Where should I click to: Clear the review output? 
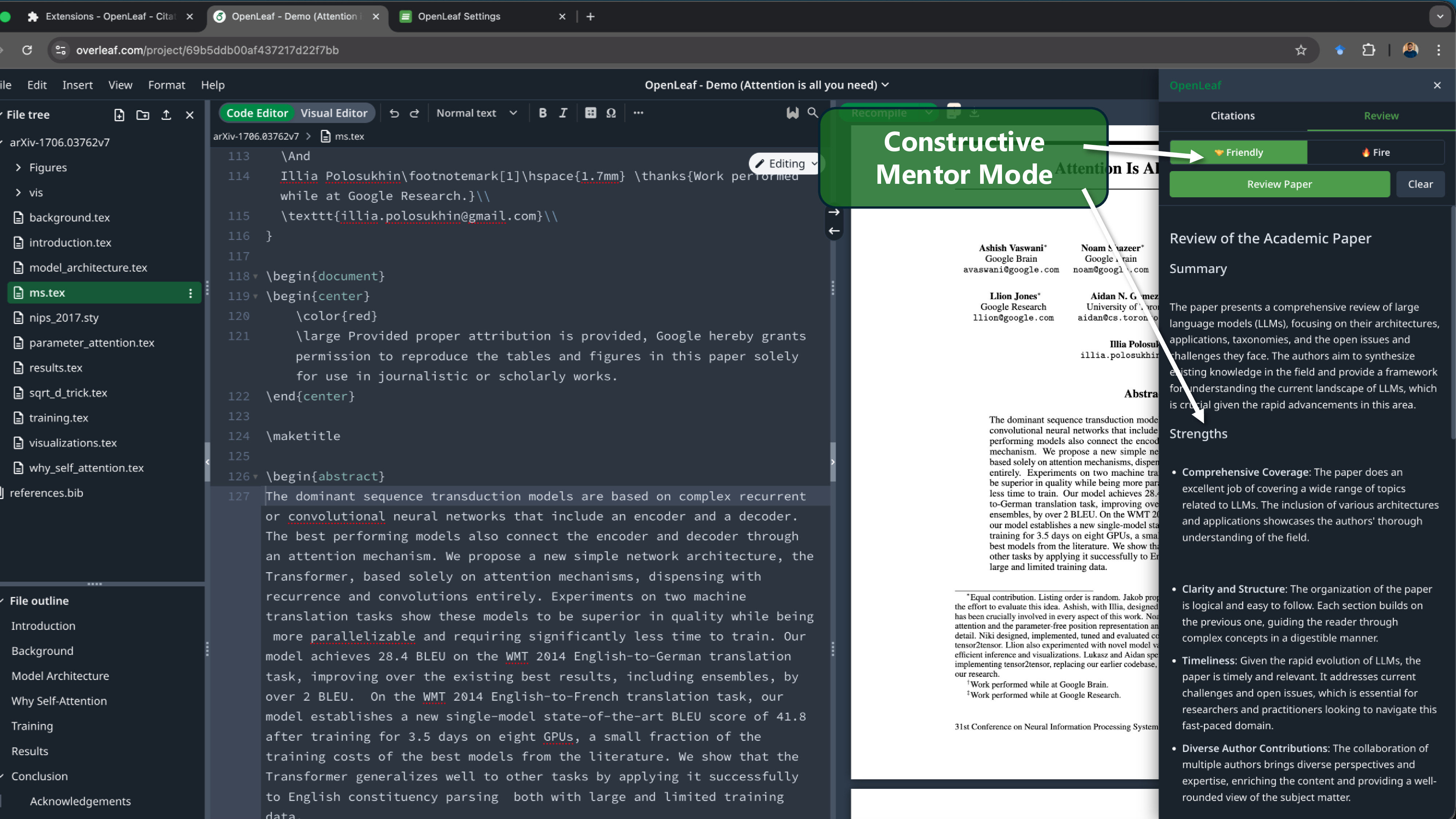coord(1420,184)
